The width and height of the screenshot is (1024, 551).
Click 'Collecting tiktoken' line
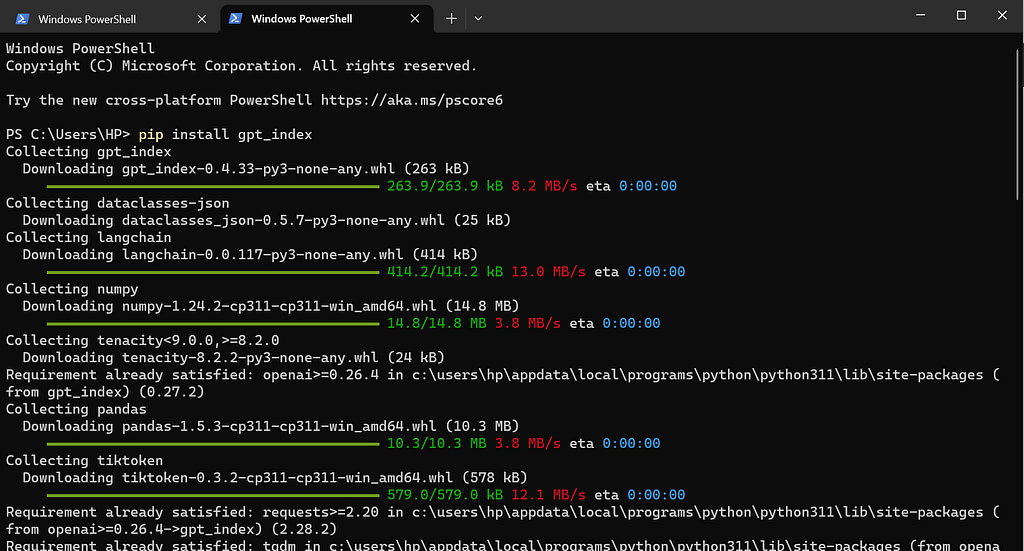point(84,461)
